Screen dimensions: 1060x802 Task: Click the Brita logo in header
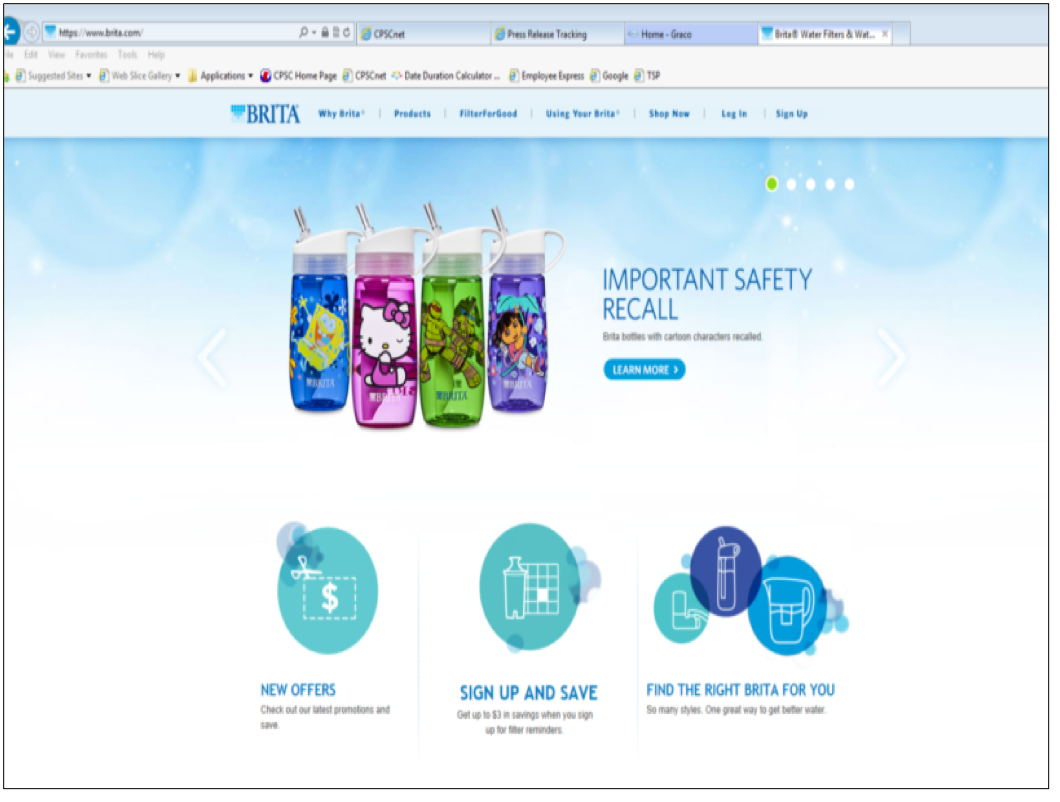pyautogui.click(x=267, y=114)
